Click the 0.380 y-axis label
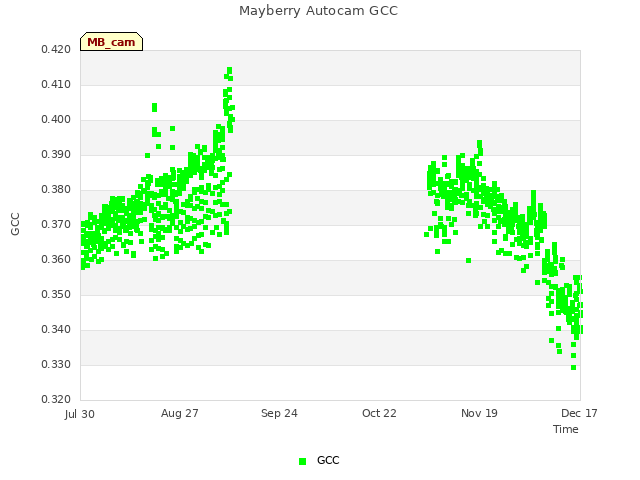The width and height of the screenshot is (640, 480). (x=56, y=189)
